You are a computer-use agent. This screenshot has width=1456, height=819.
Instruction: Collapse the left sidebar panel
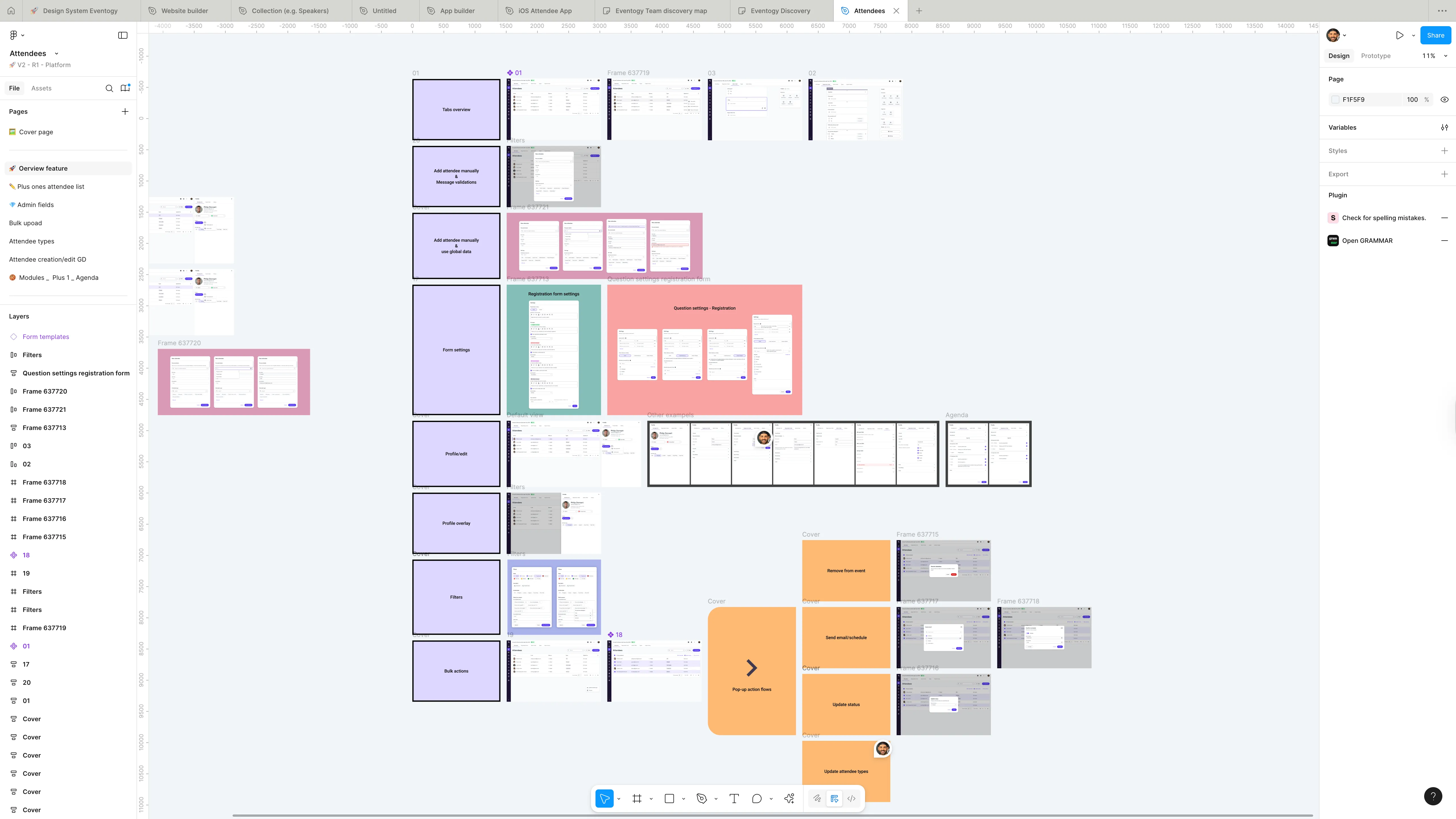click(123, 35)
